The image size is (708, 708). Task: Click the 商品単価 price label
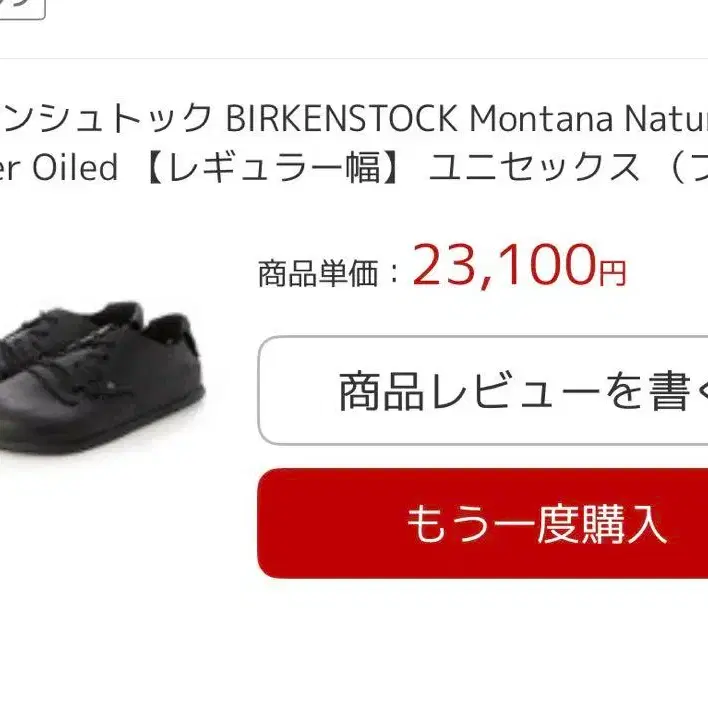(318, 273)
